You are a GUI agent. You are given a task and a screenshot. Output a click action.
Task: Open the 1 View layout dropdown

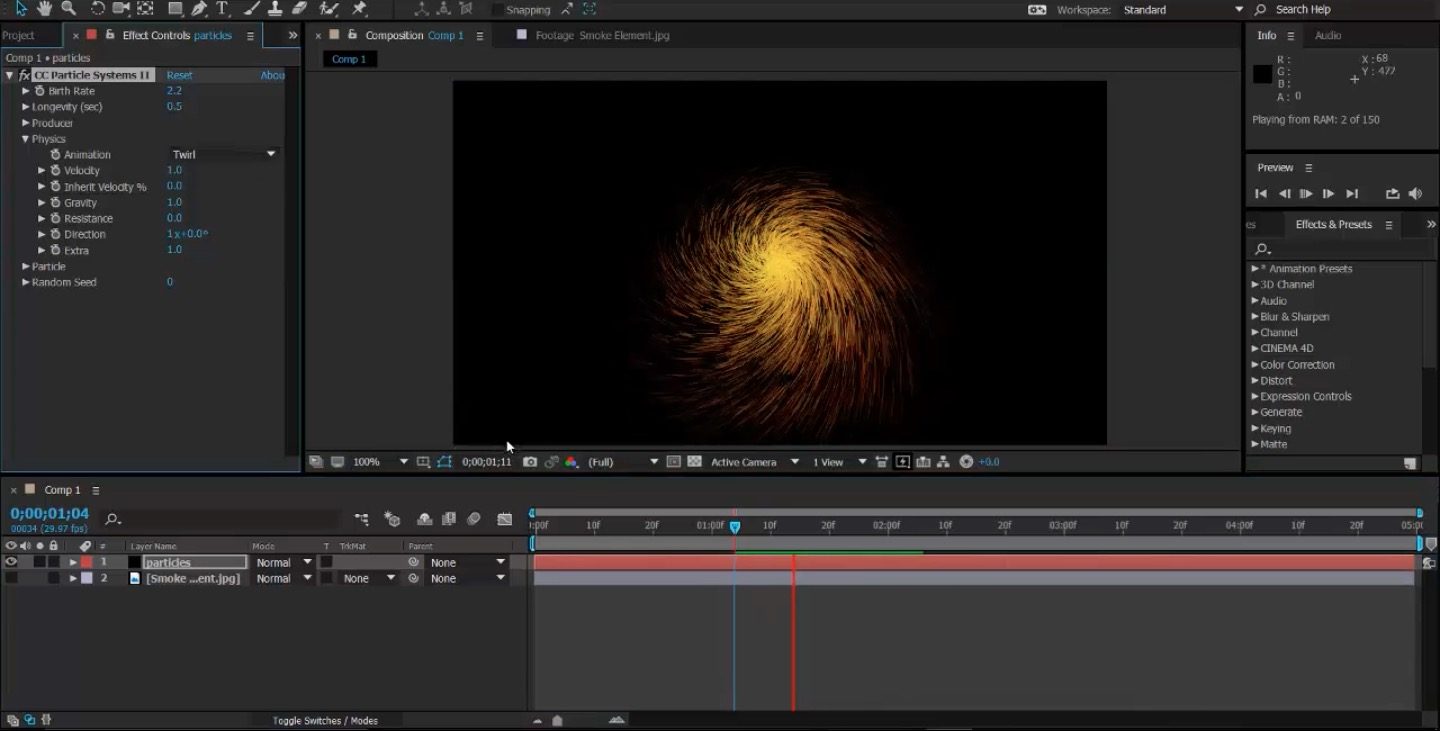click(x=839, y=462)
